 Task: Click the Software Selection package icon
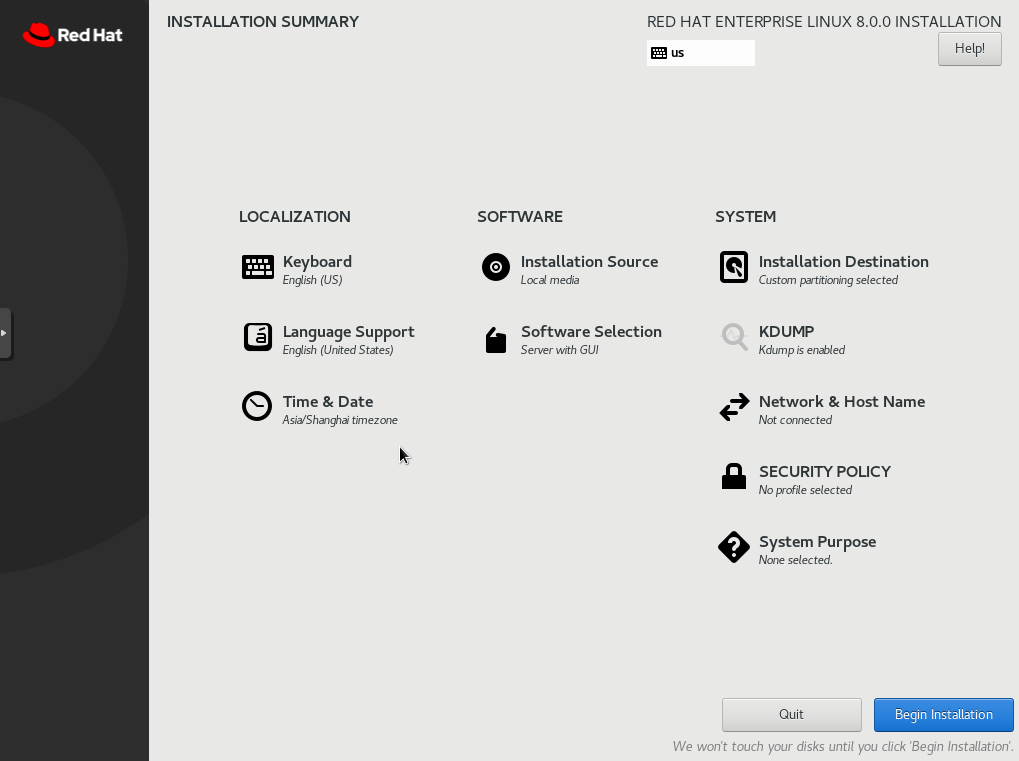click(496, 340)
